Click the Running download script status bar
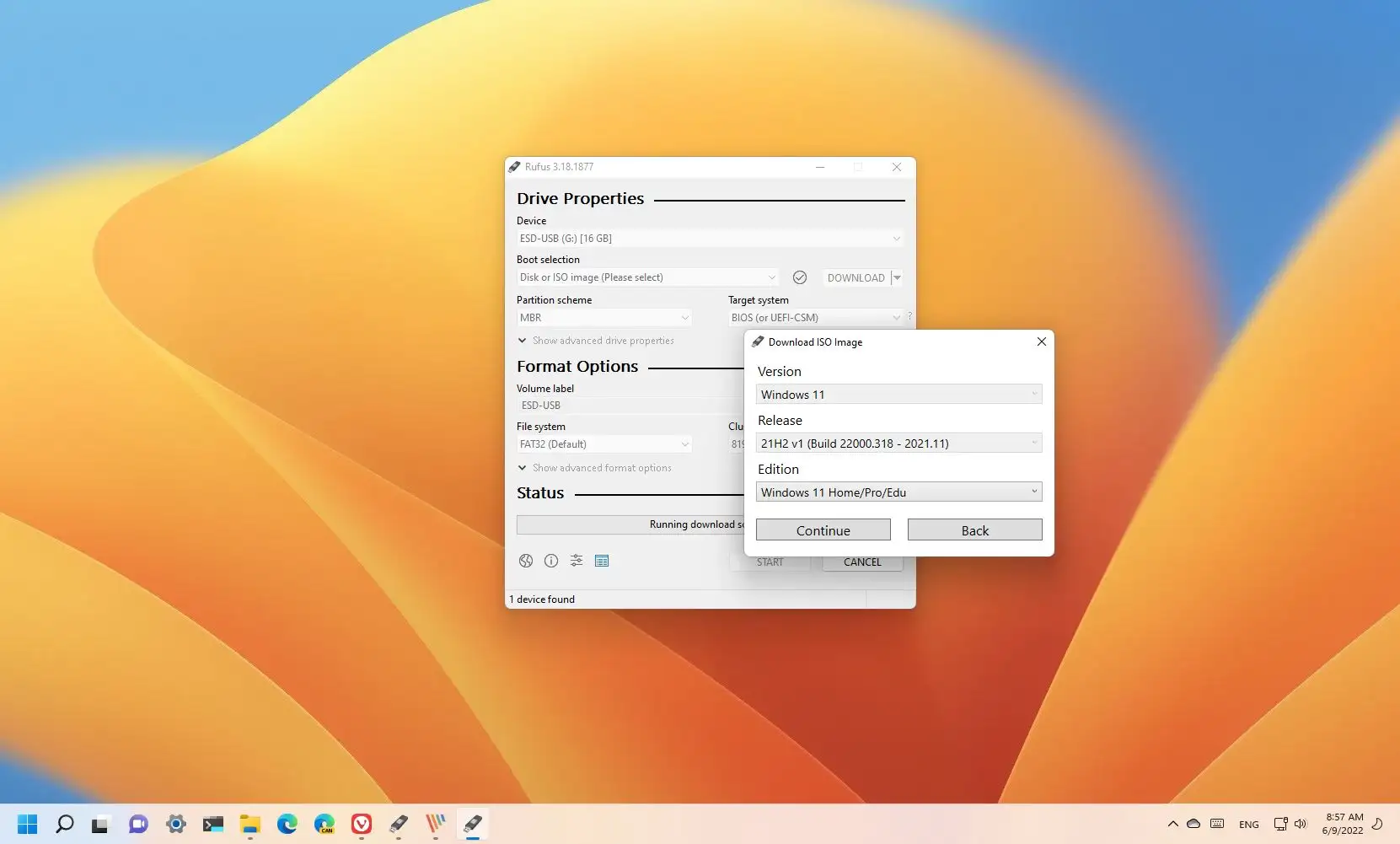The height and width of the screenshot is (844, 1400). [x=630, y=524]
